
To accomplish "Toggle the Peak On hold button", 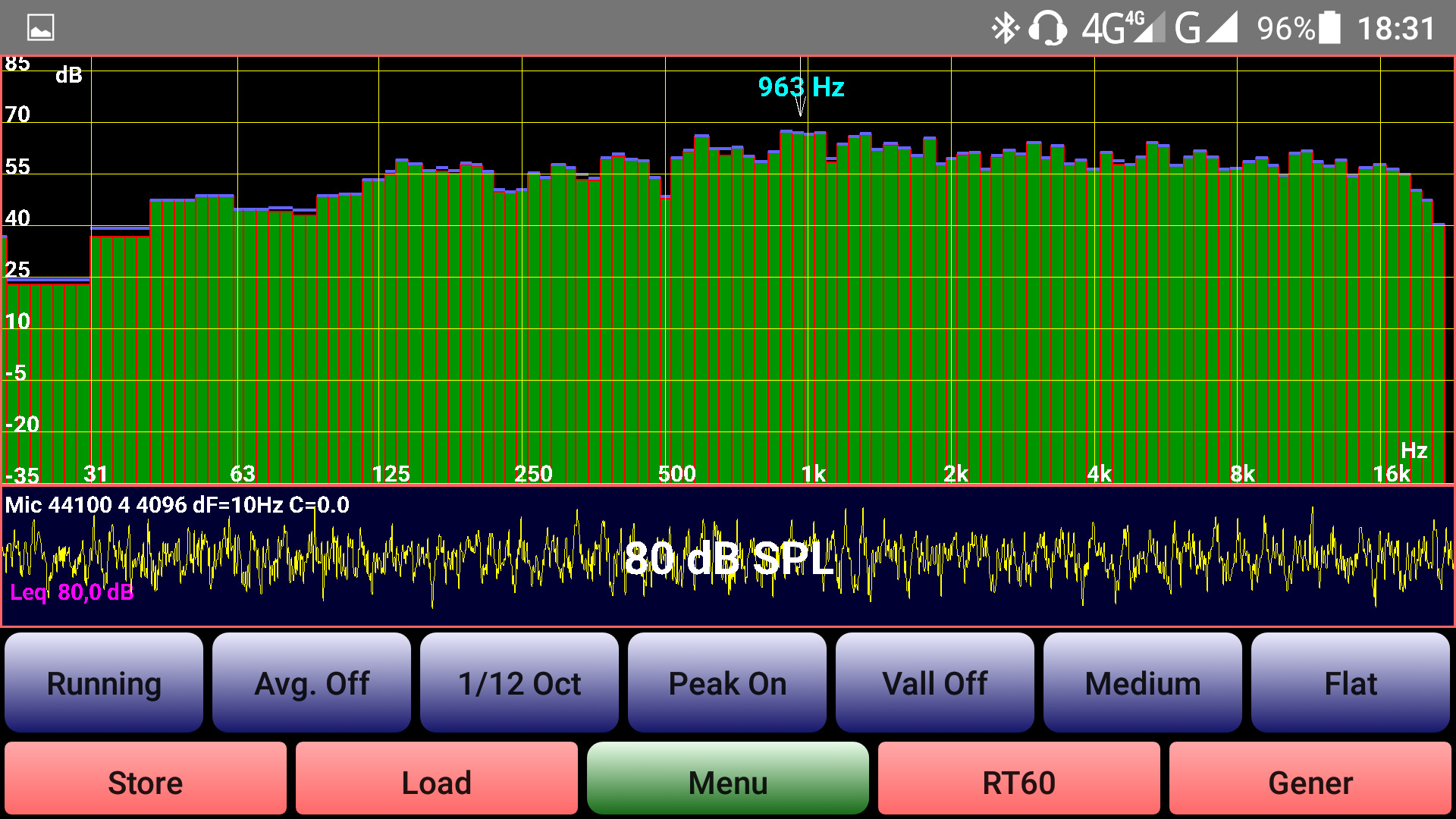I will click(727, 682).
